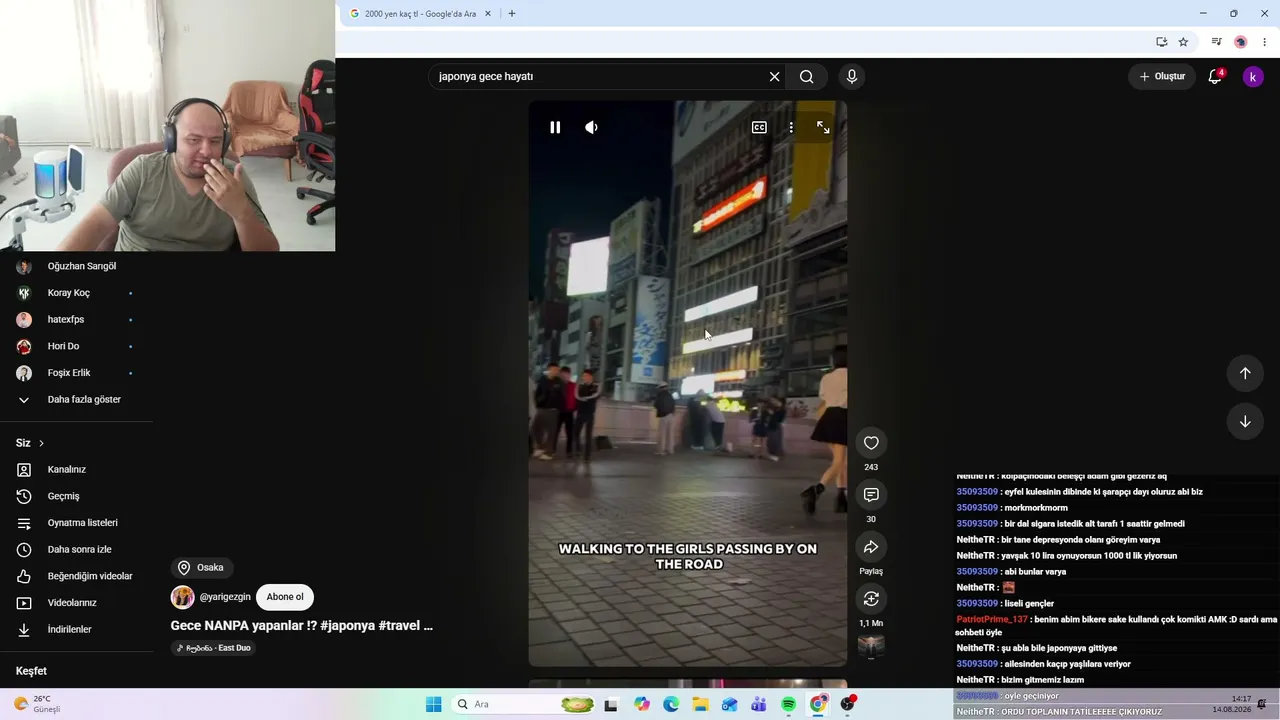
Task: Open Microsoft Teams from the taskbar
Action: (x=759, y=704)
